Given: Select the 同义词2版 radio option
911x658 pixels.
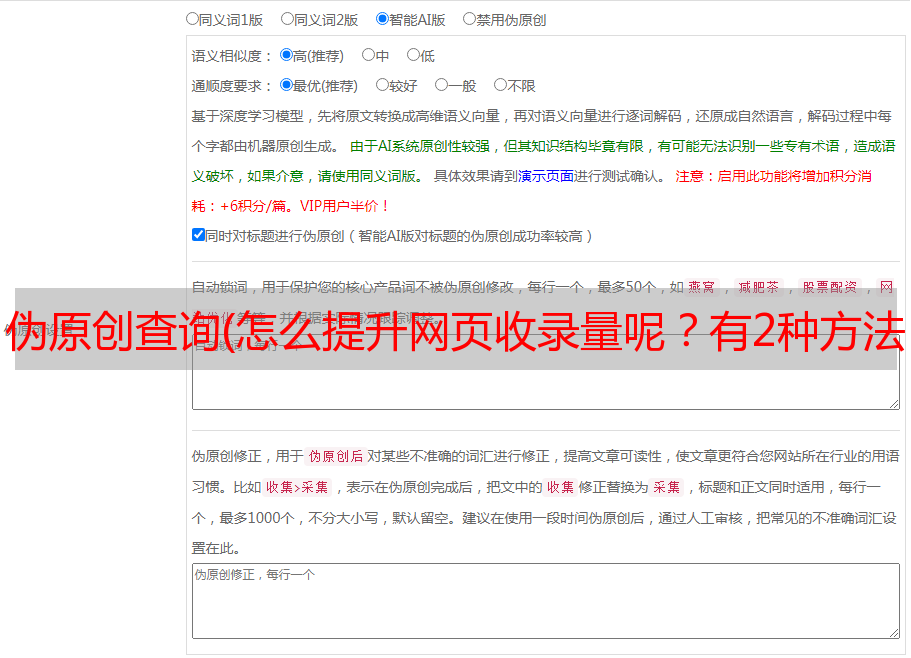Looking at the screenshot, I should click(287, 19).
